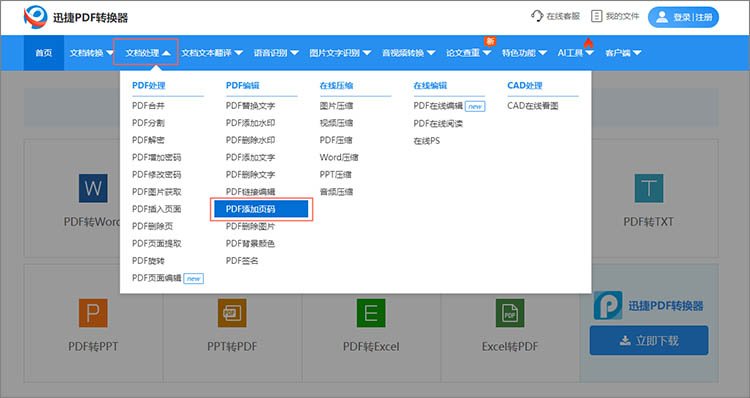Click 我的文件 link text
The height and width of the screenshot is (398, 750).
point(622,16)
